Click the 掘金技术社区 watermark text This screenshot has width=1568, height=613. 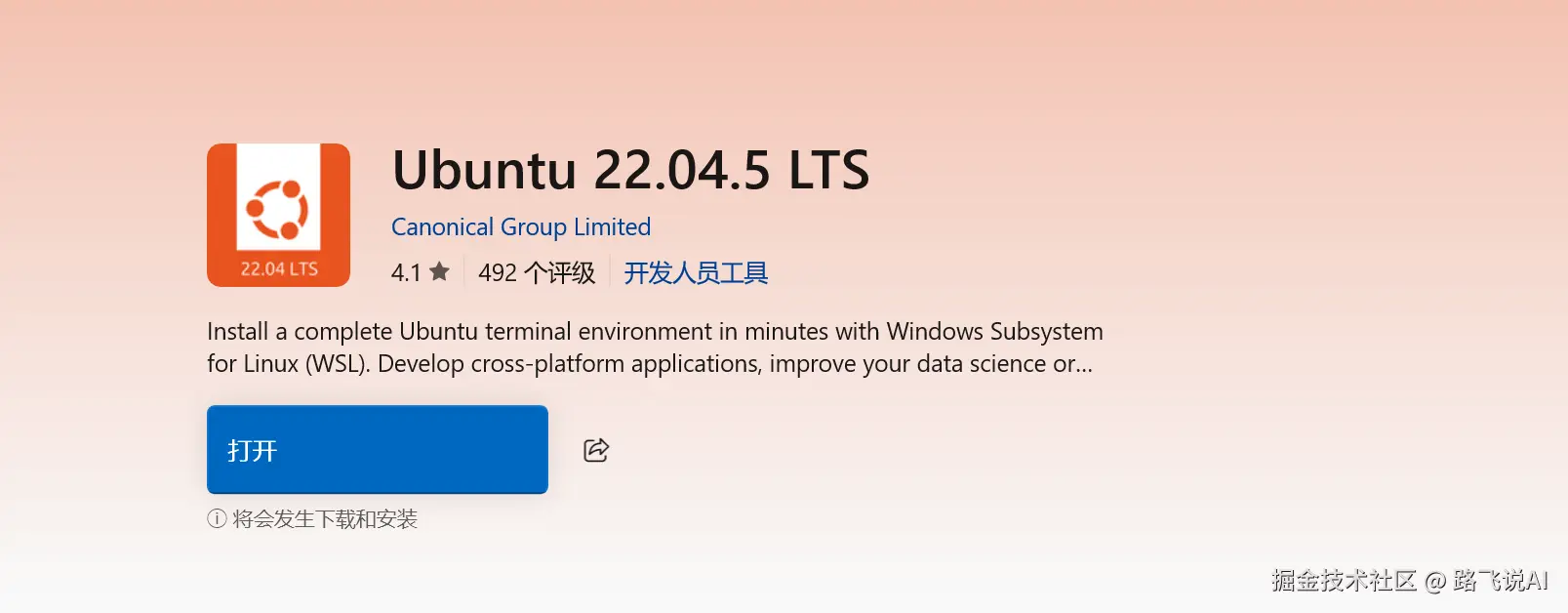(x=1344, y=581)
